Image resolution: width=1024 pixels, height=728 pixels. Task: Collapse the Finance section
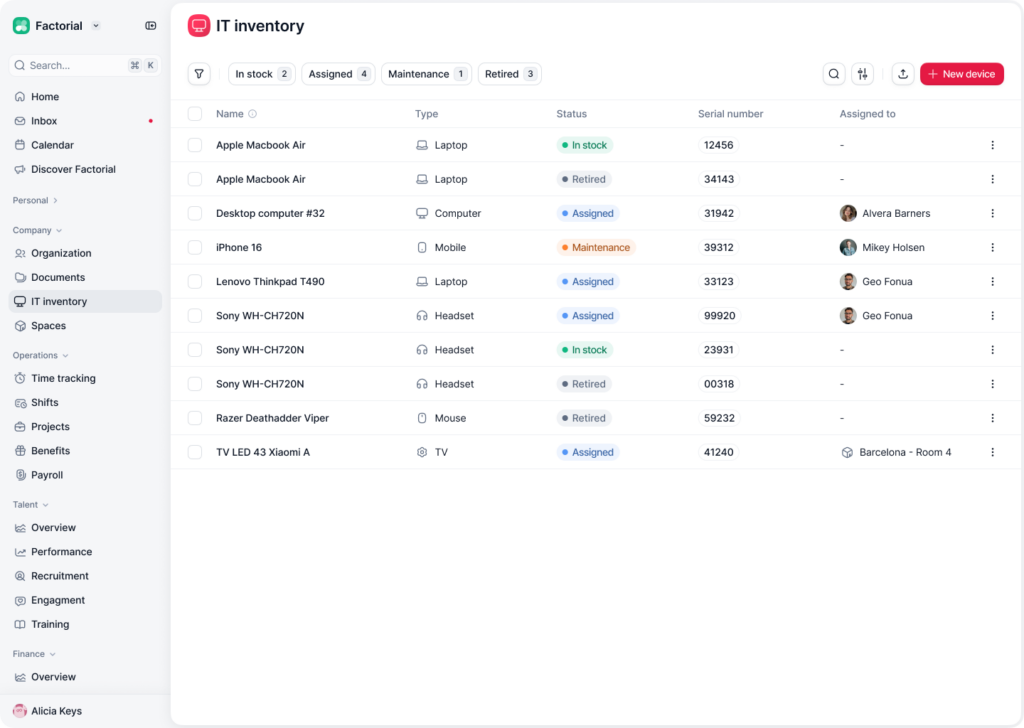click(x=34, y=654)
